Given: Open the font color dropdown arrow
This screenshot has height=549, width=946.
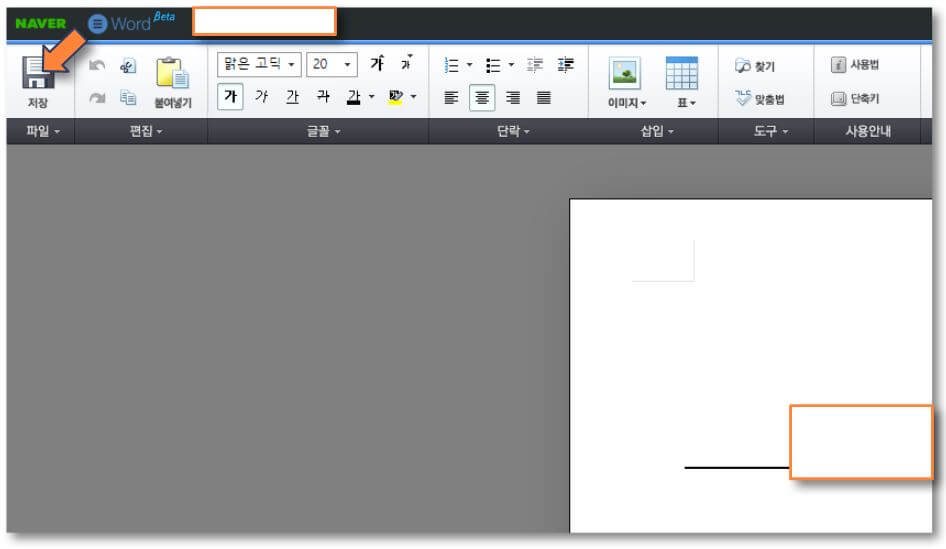Looking at the screenshot, I should [x=372, y=97].
